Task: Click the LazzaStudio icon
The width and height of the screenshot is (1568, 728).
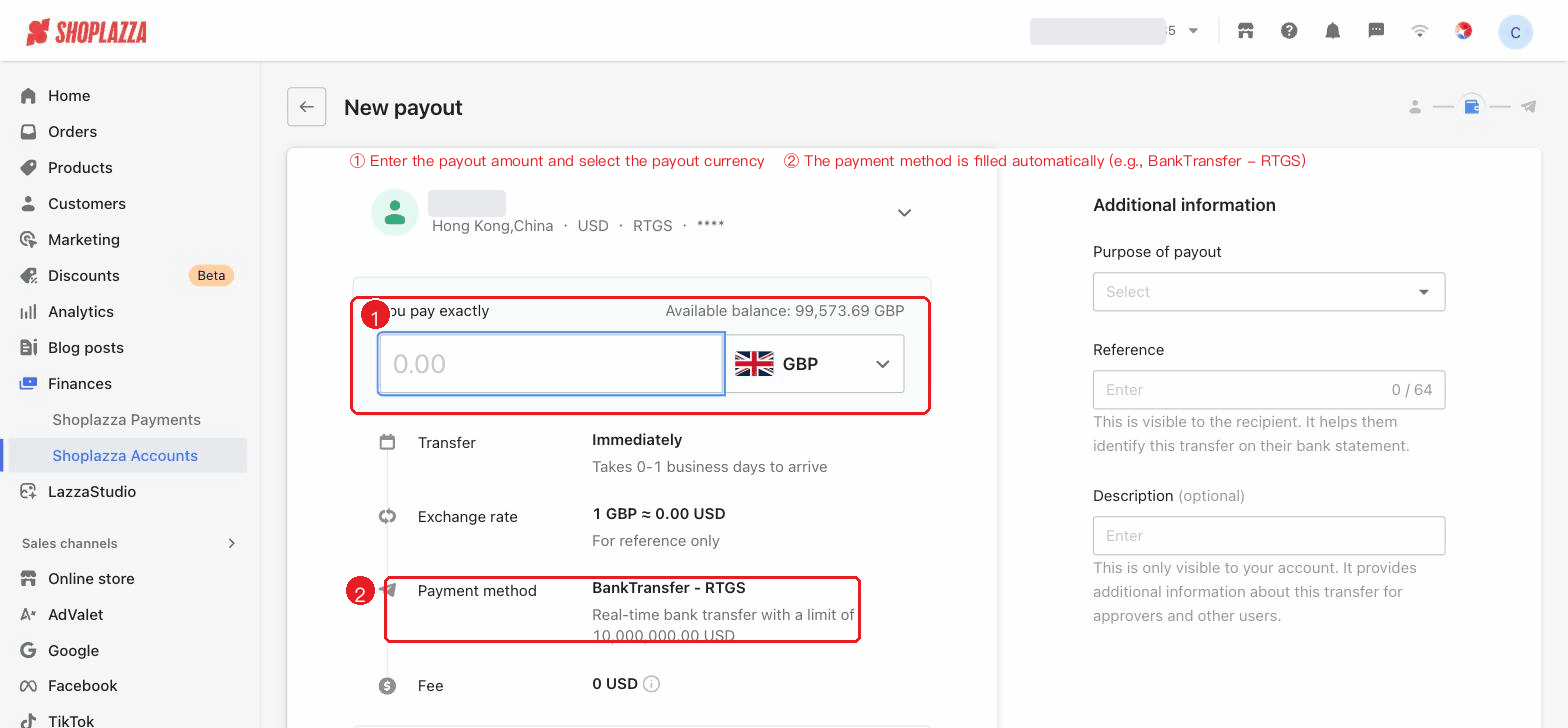Action: click(x=28, y=492)
